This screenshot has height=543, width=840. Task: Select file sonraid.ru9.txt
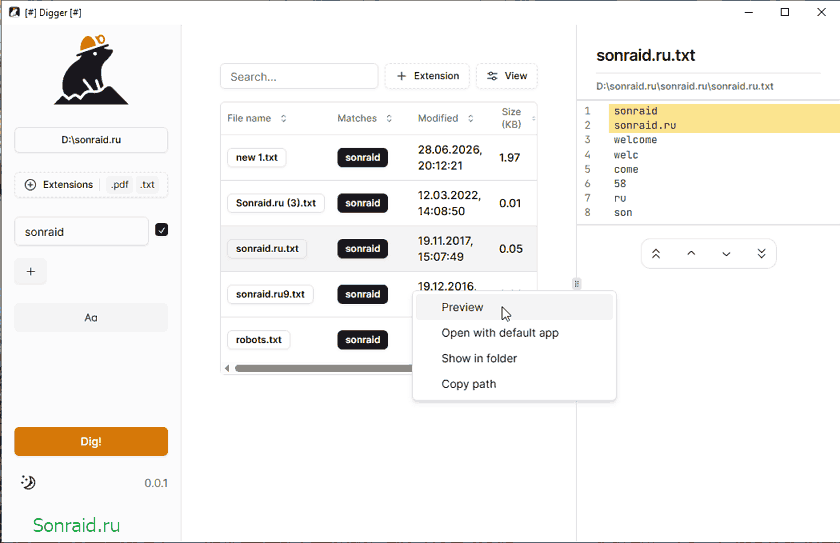[270, 294]
